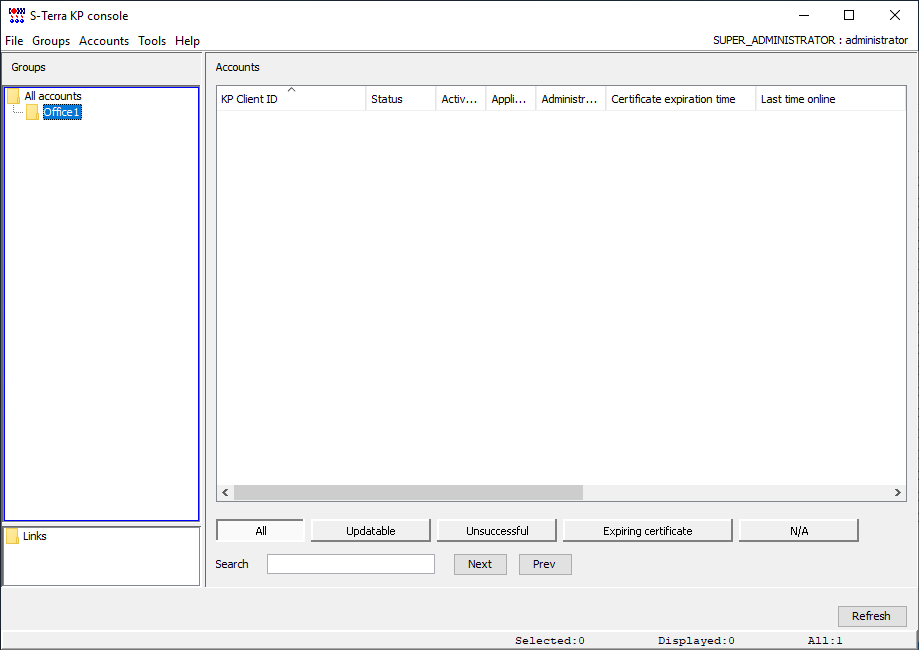This screenshot has height=650, width=919.
Task: Click the All:1 status bar entry
Action: [825, 641]
